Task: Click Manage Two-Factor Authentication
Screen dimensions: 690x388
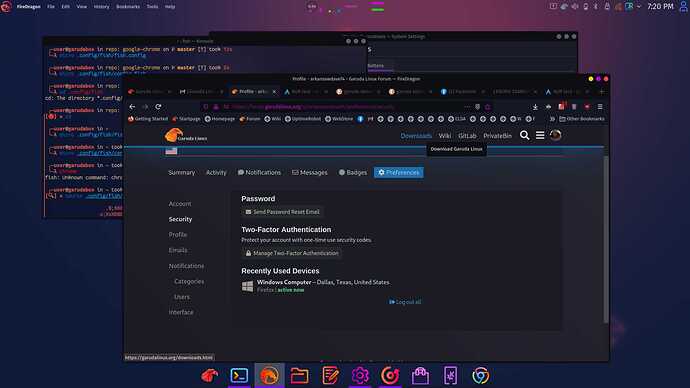Action: point(292,253)
